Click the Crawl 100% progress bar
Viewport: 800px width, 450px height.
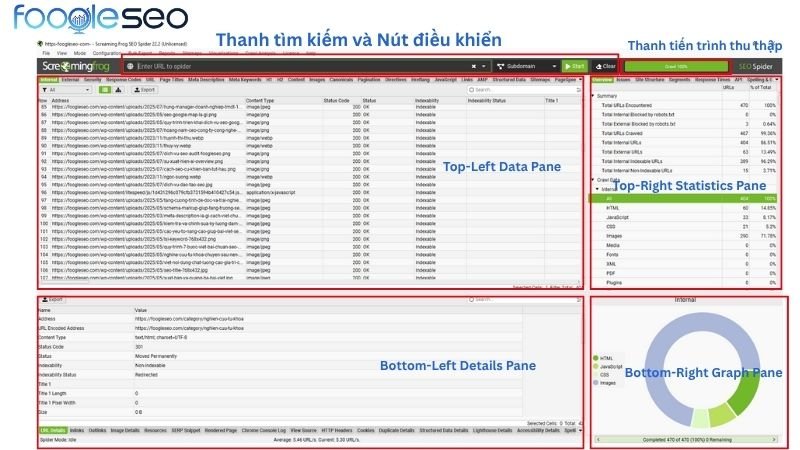click(x=676, y=66)
